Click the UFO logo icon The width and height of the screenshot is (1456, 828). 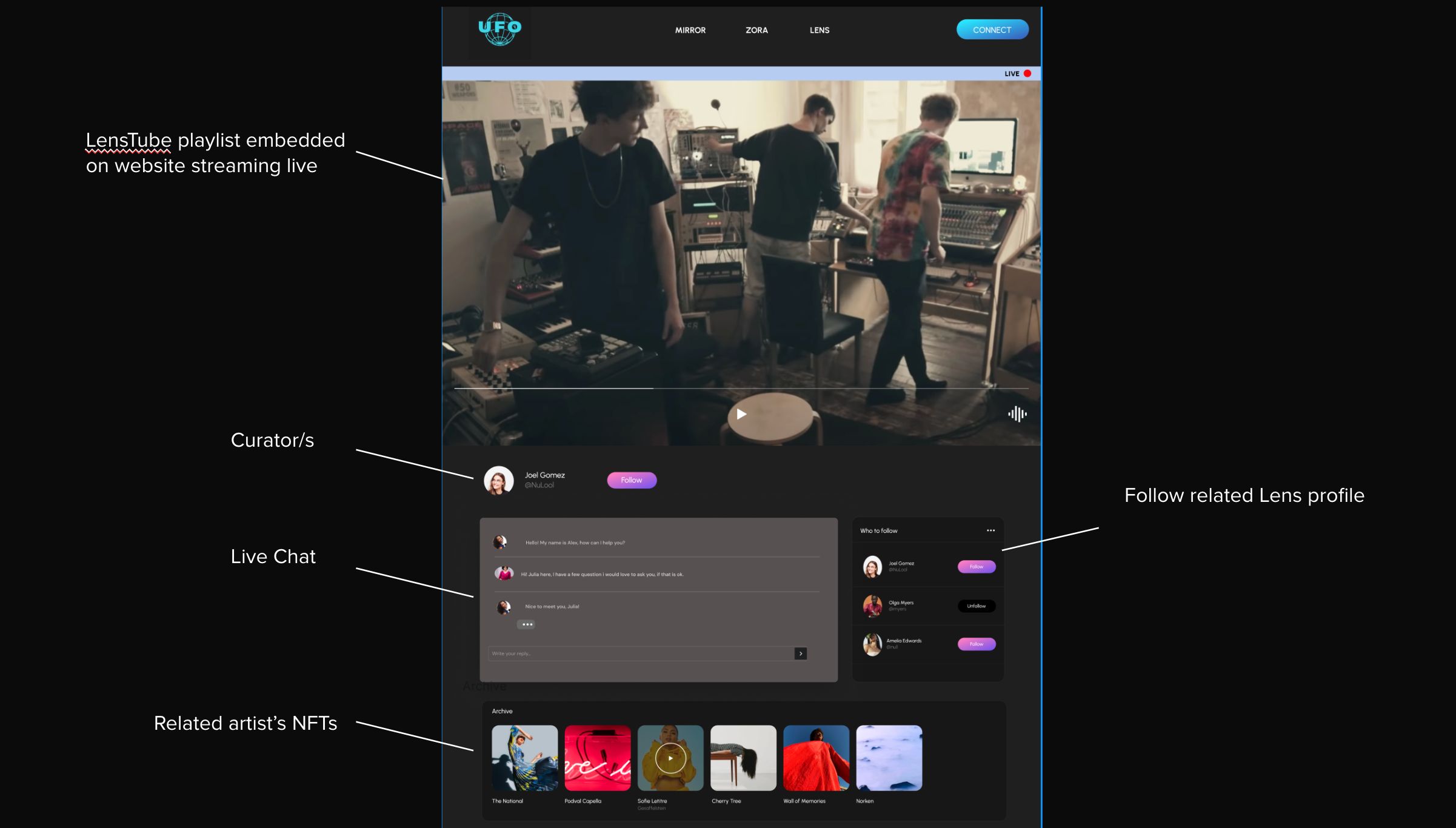click(500, 29)
